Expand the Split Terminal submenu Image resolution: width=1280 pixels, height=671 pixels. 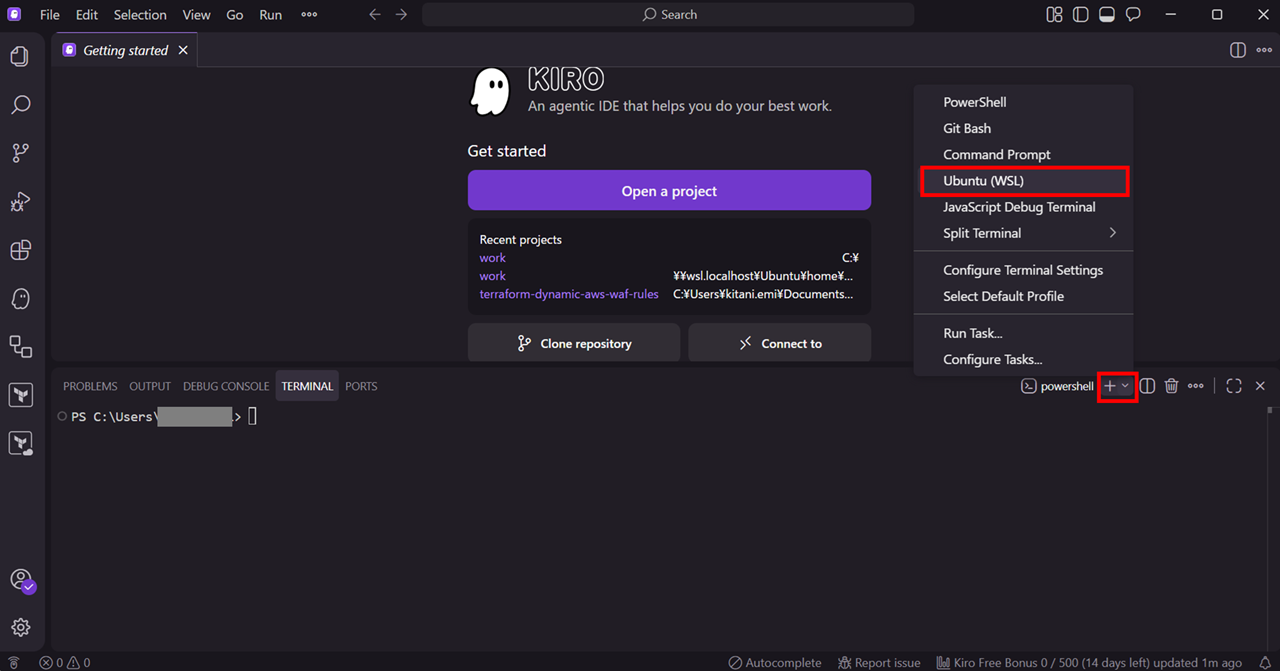pos(1026,233)
